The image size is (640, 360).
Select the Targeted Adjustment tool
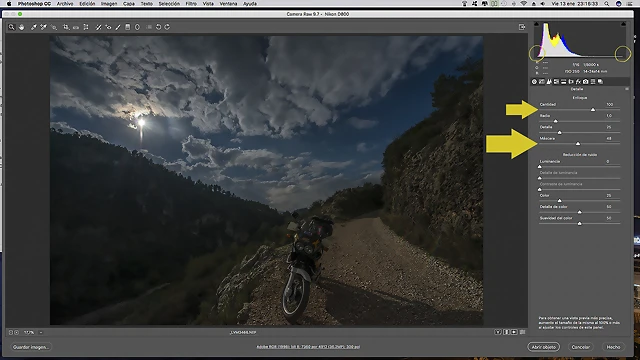[x=54, y=27]
